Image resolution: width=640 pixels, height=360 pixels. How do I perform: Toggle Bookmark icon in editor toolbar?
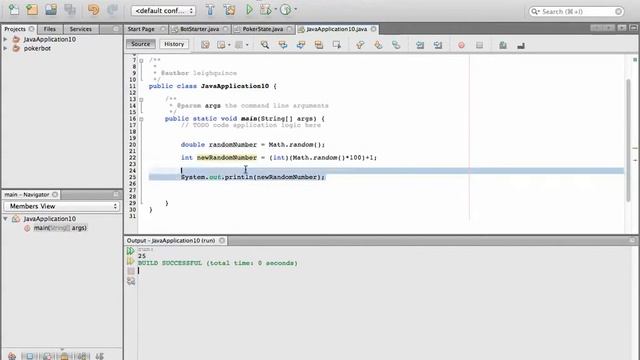coord(396,45)
